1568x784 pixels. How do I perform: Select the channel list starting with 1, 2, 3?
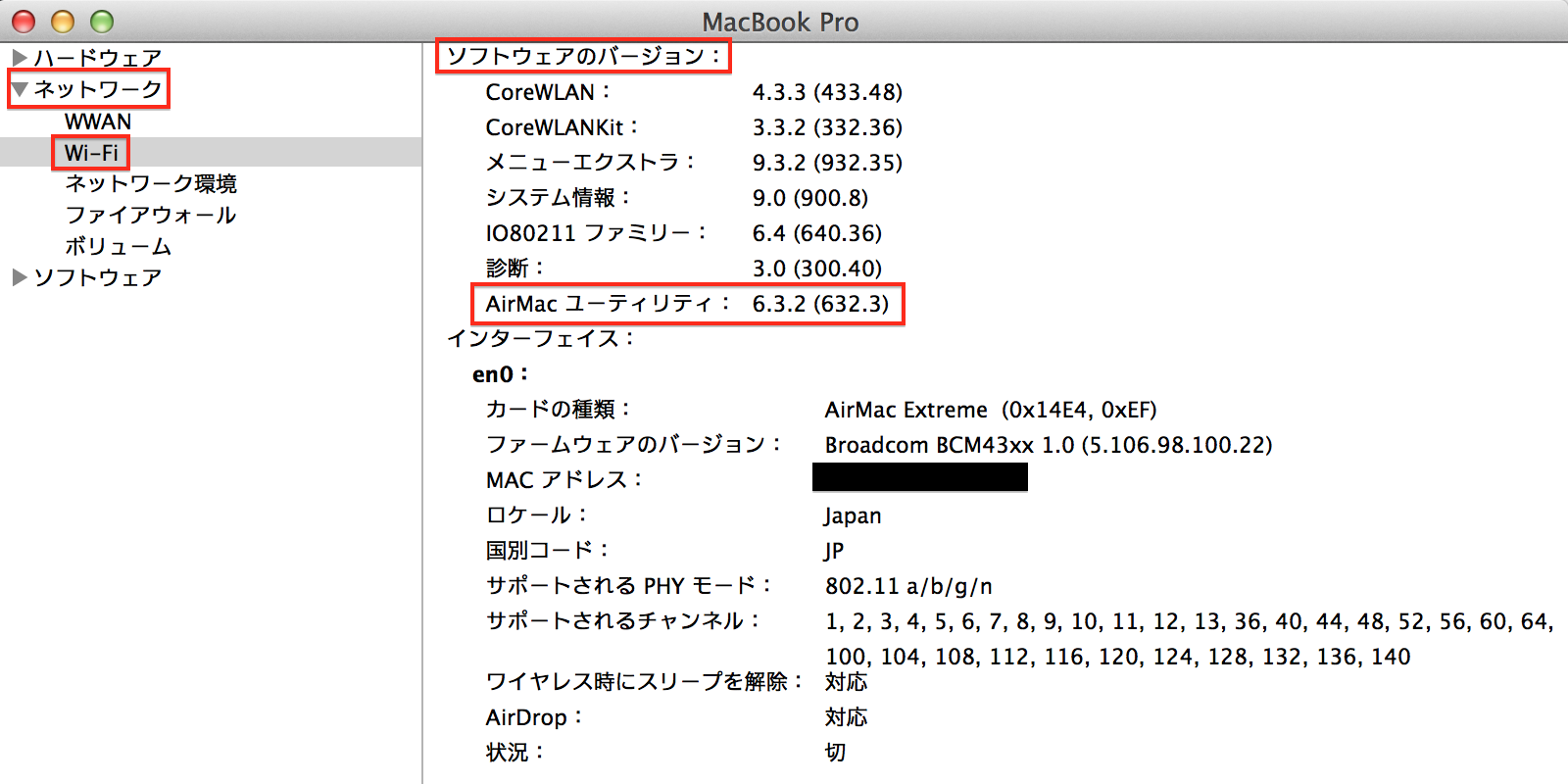[1190, 621]
